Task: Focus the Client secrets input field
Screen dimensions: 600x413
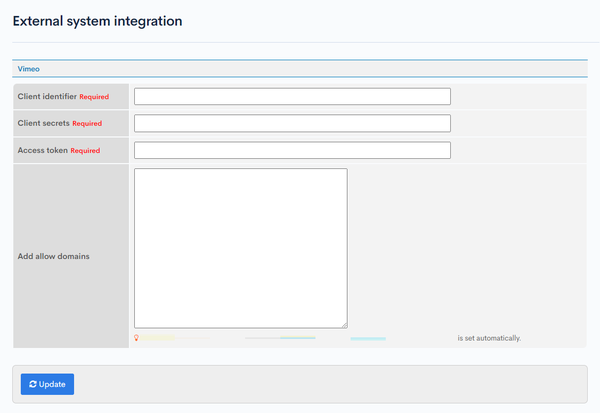Action: pos(292,123)
